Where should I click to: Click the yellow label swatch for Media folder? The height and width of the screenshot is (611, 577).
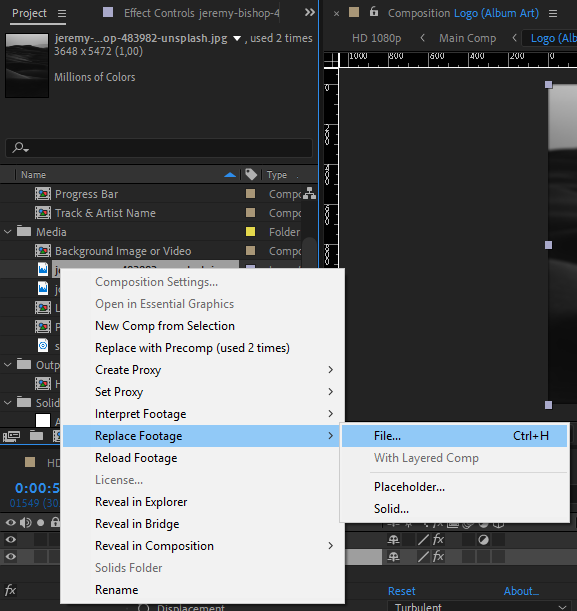[x=251, y=231]
